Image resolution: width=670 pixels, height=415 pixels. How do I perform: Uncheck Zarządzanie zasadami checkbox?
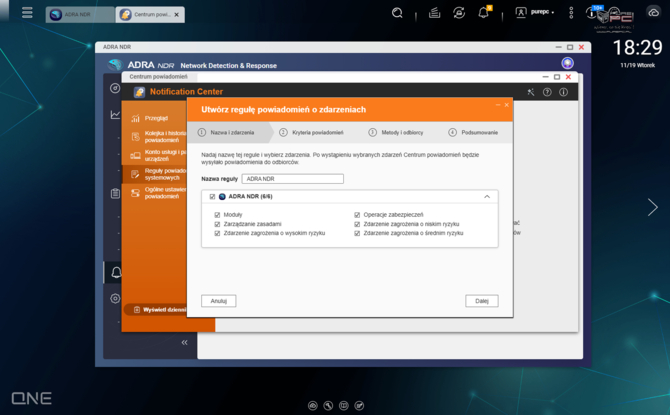tap(217, 224)
